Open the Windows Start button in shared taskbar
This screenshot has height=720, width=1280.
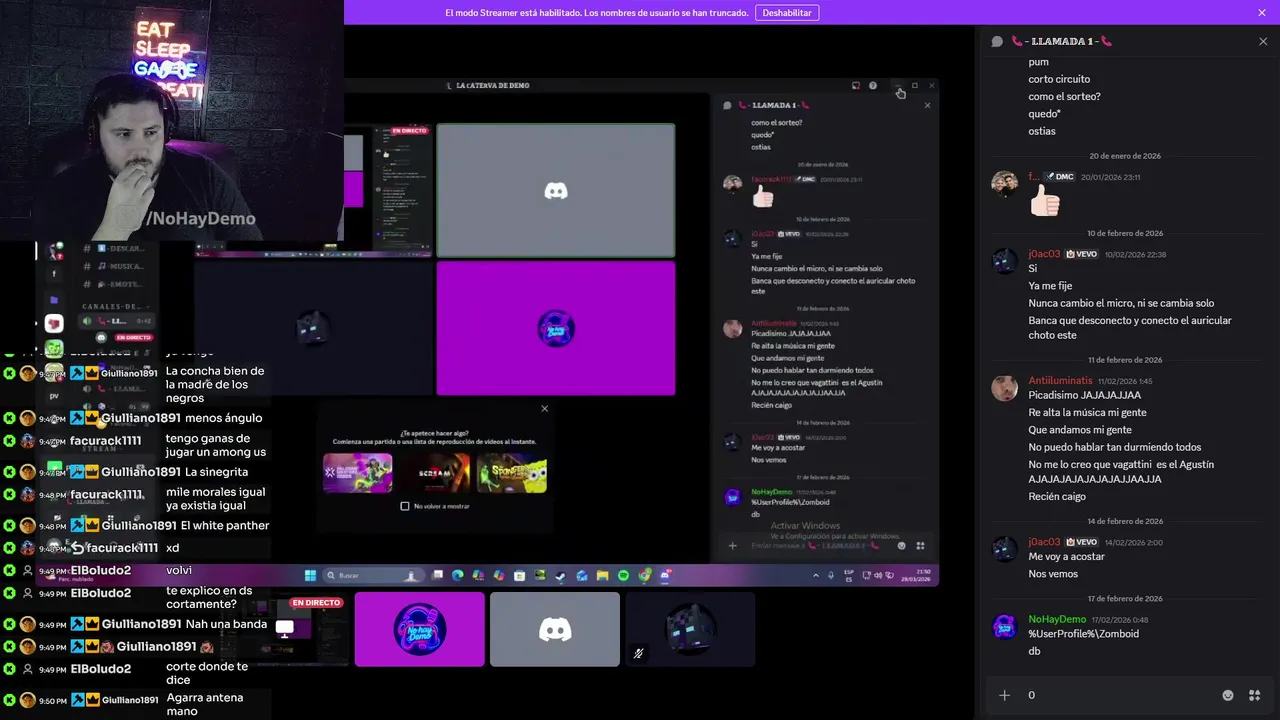point(310,576)
